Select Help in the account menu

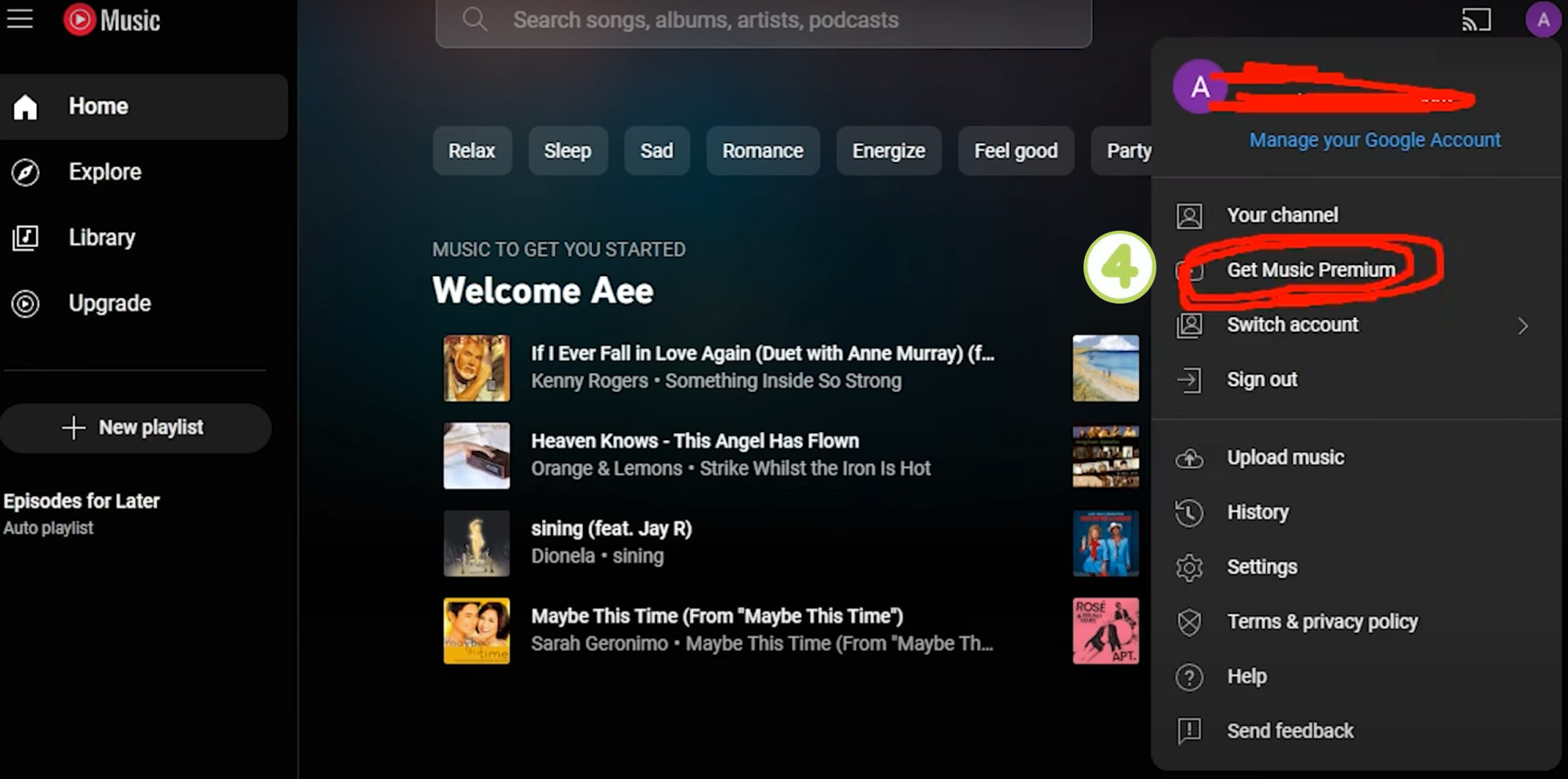[x=1356, y=676]
